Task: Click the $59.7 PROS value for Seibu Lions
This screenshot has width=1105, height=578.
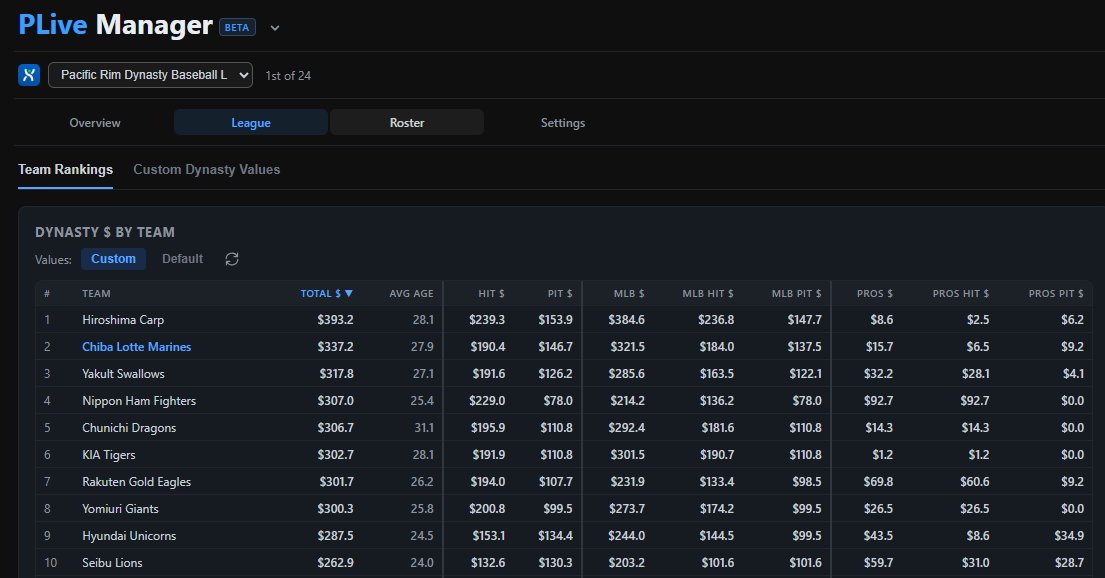Action: (878, 562)
